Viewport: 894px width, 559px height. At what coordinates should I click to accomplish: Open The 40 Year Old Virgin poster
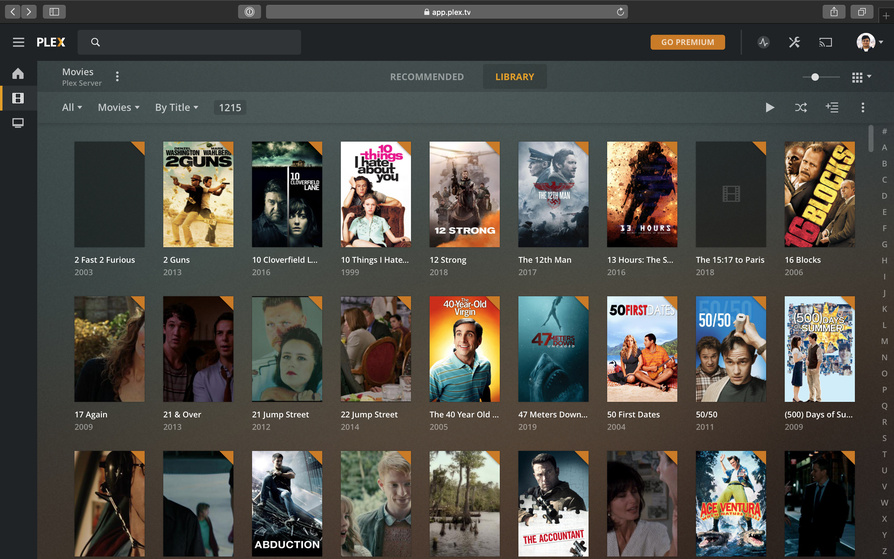coord(464,349)
